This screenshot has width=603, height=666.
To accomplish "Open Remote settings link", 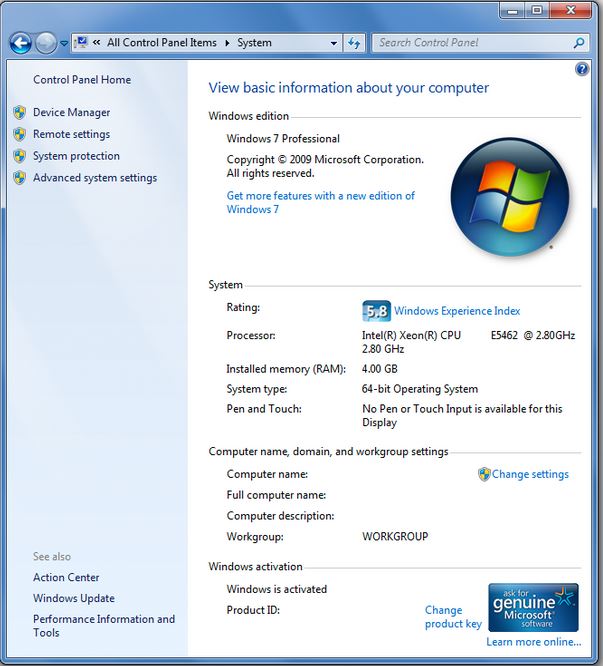I will pos(71,134).
